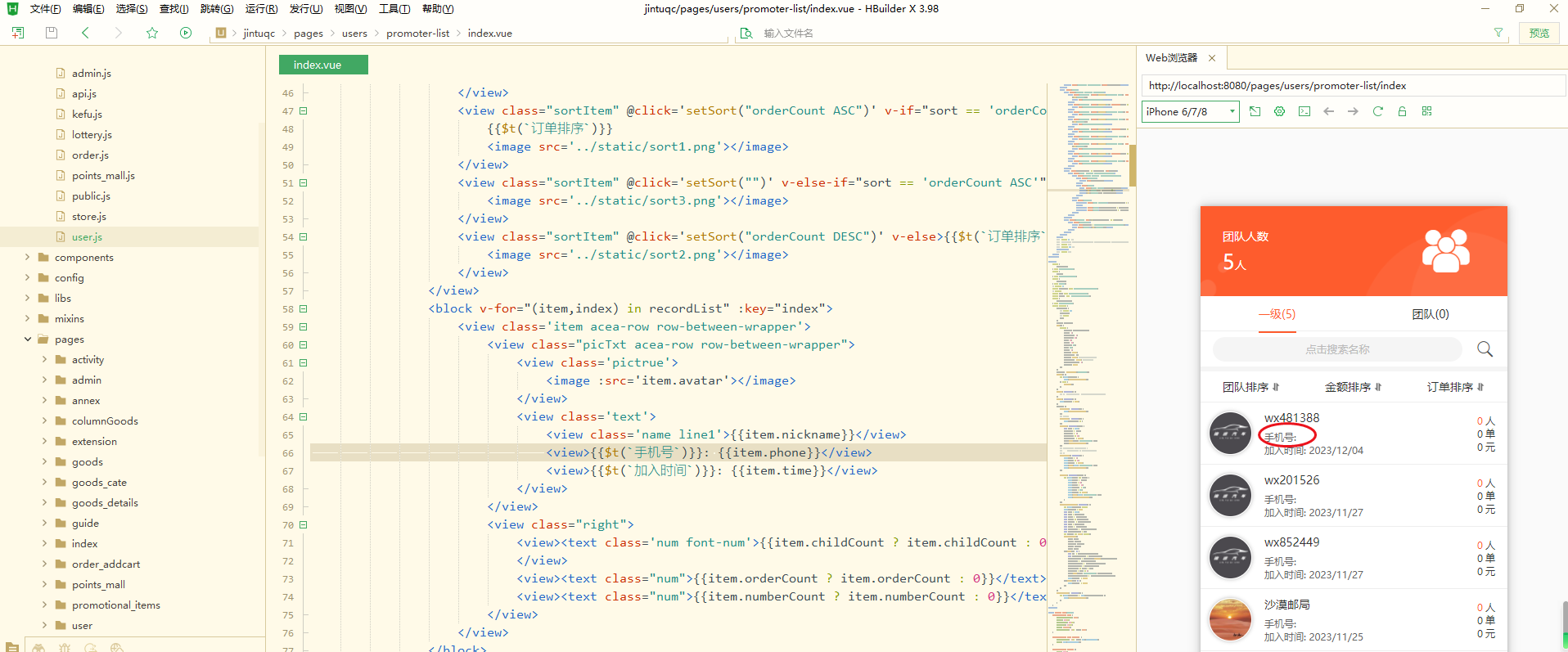Click avatar of user 沙漠邮局
Image resolution: width=1568 pixels, height=652 pixels.
click(1231, 620)
